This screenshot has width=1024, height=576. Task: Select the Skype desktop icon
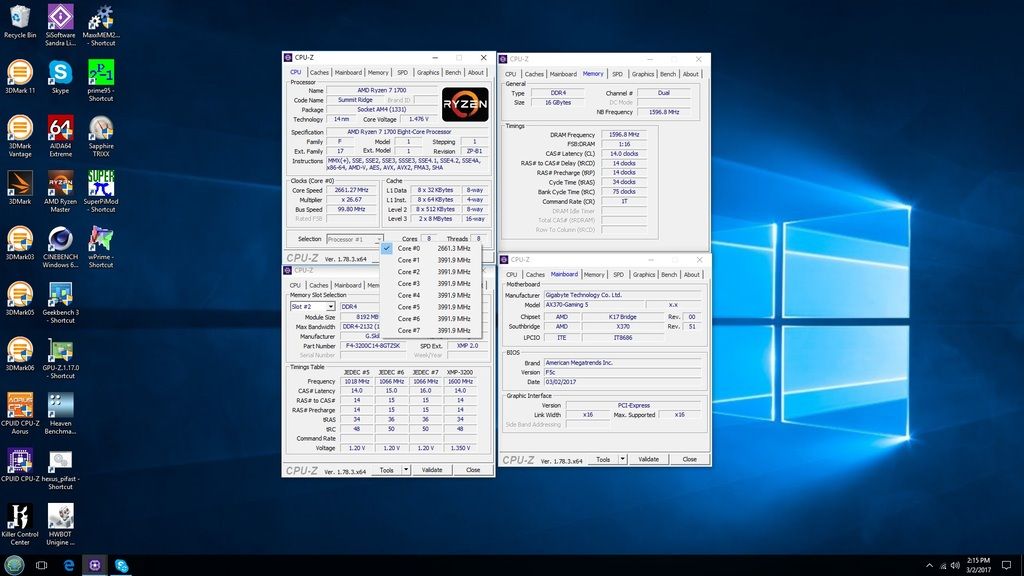[x=60, y=76]
